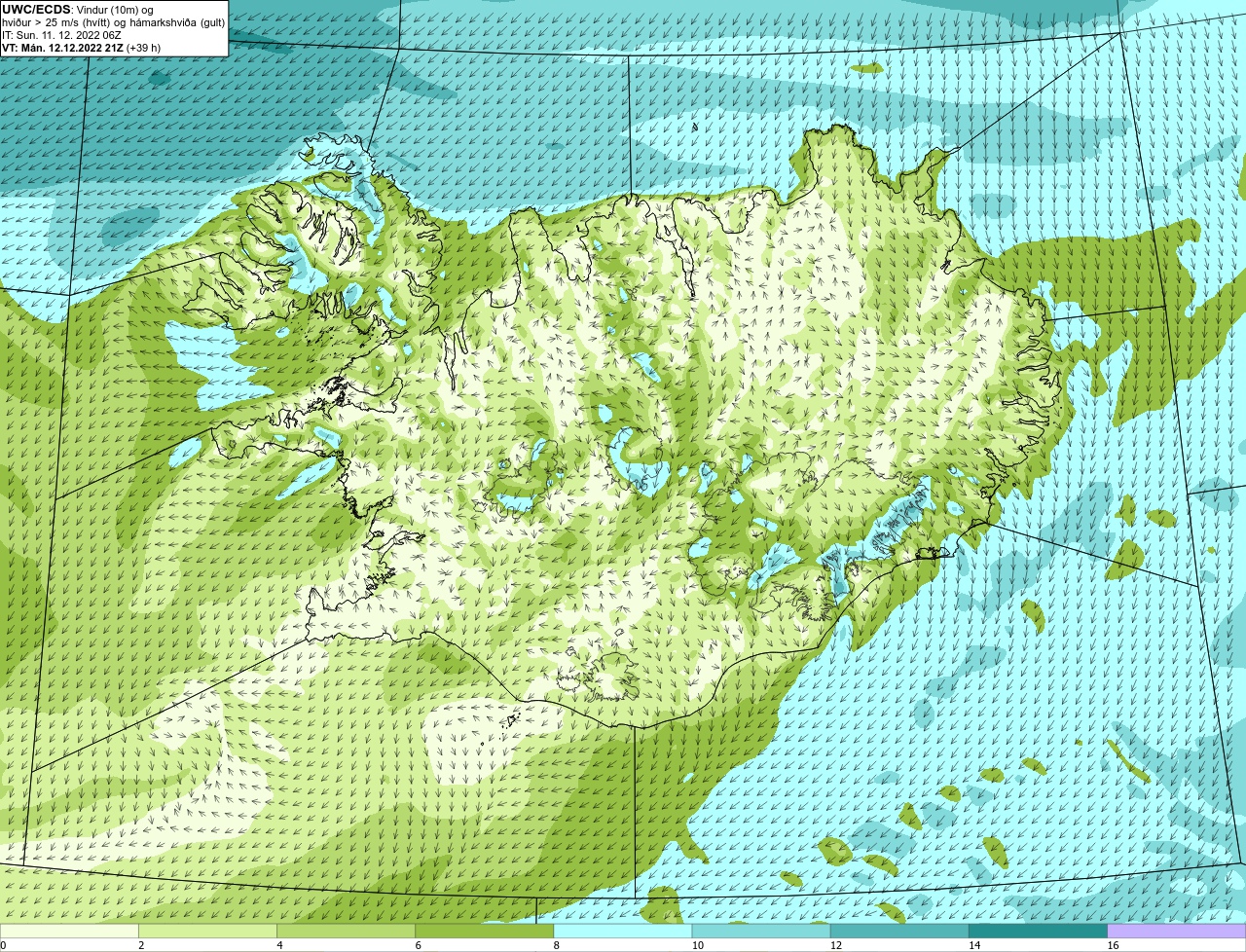This screenshot has width=1246, height=952.
Task: Click the "IT: Sun. 11. 12. 2022 06Z" line
Action: [61, 35]
